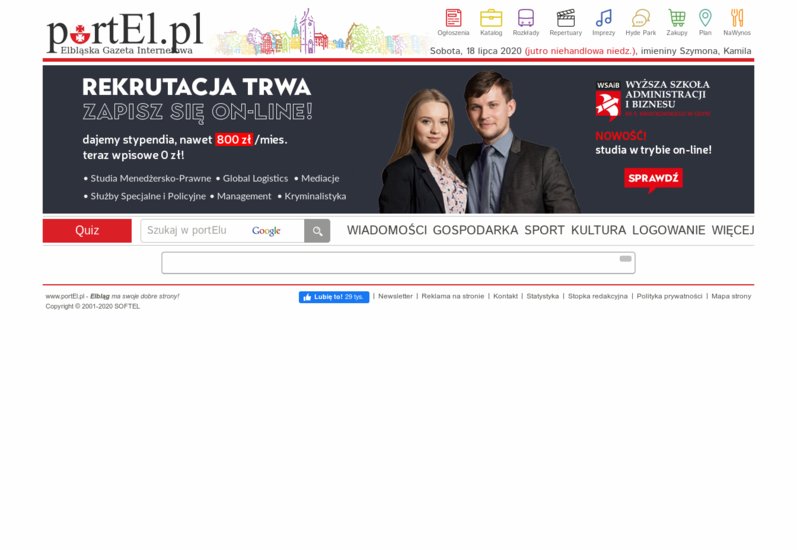Open the LOGOWANIE menu item

click(668, 230)
